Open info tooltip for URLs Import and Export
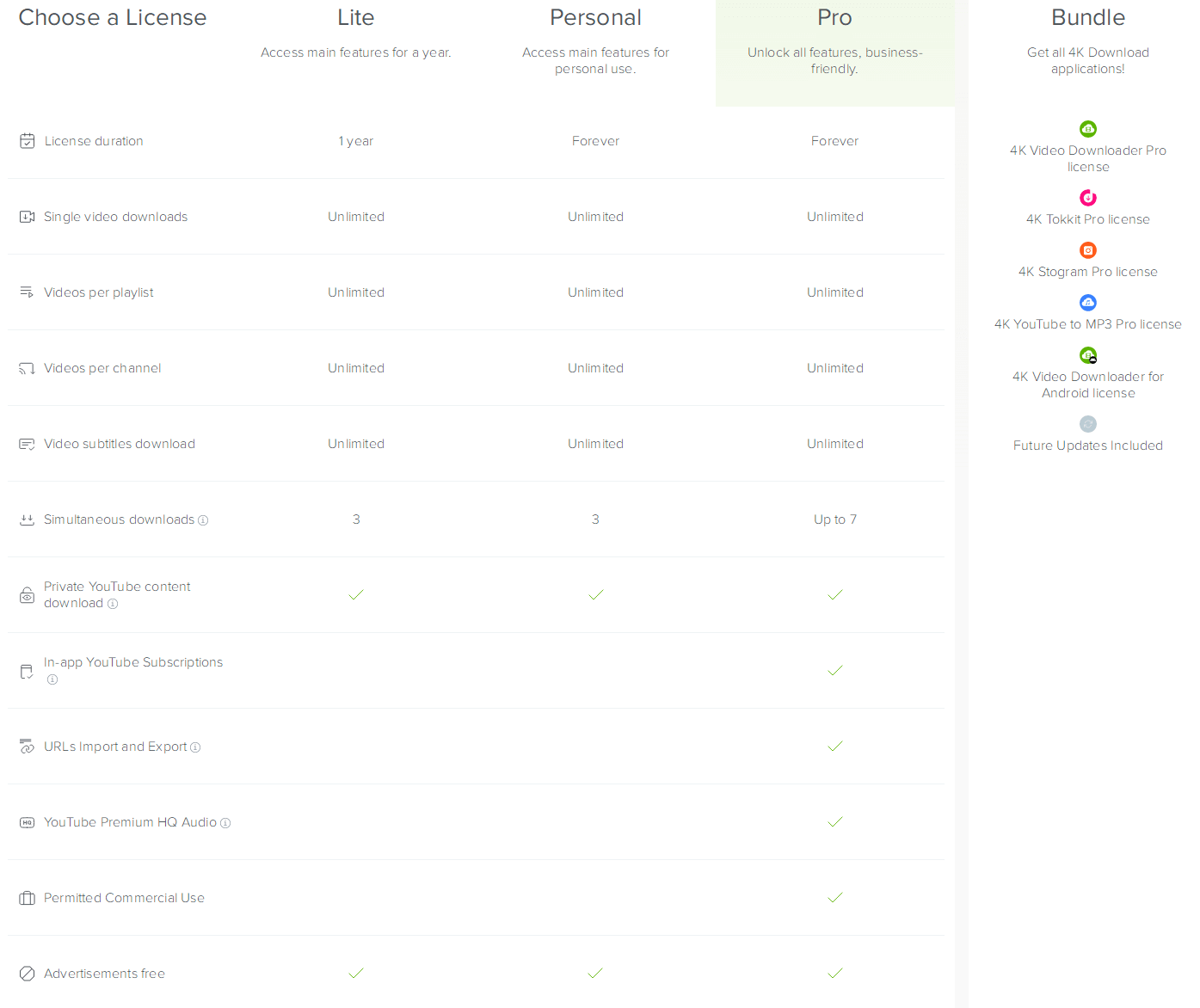Image resolution: width=1200 pixels, height=1008 pixels. click(195, 747)
